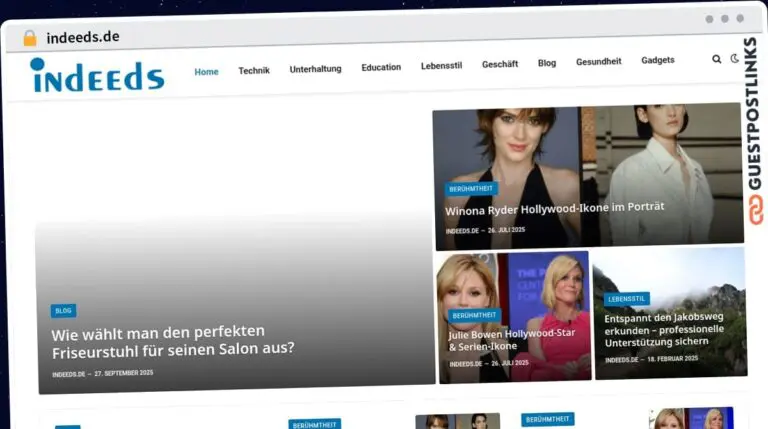Toggle dark mode moon icon
Screen dimensions: 768x429
point(734,59)
